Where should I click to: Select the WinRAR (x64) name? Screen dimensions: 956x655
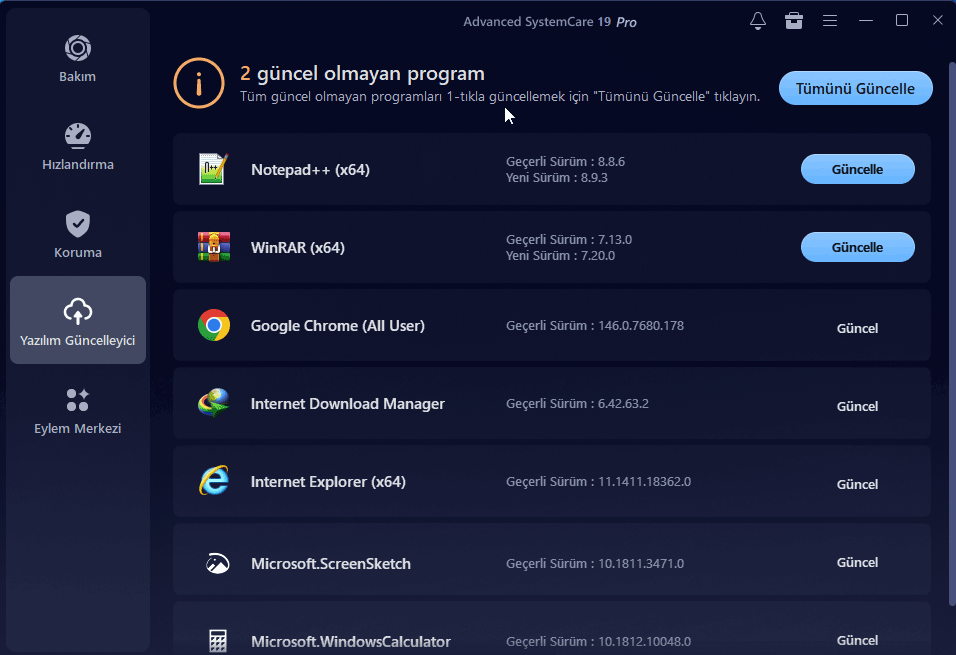tap(298, 248)
